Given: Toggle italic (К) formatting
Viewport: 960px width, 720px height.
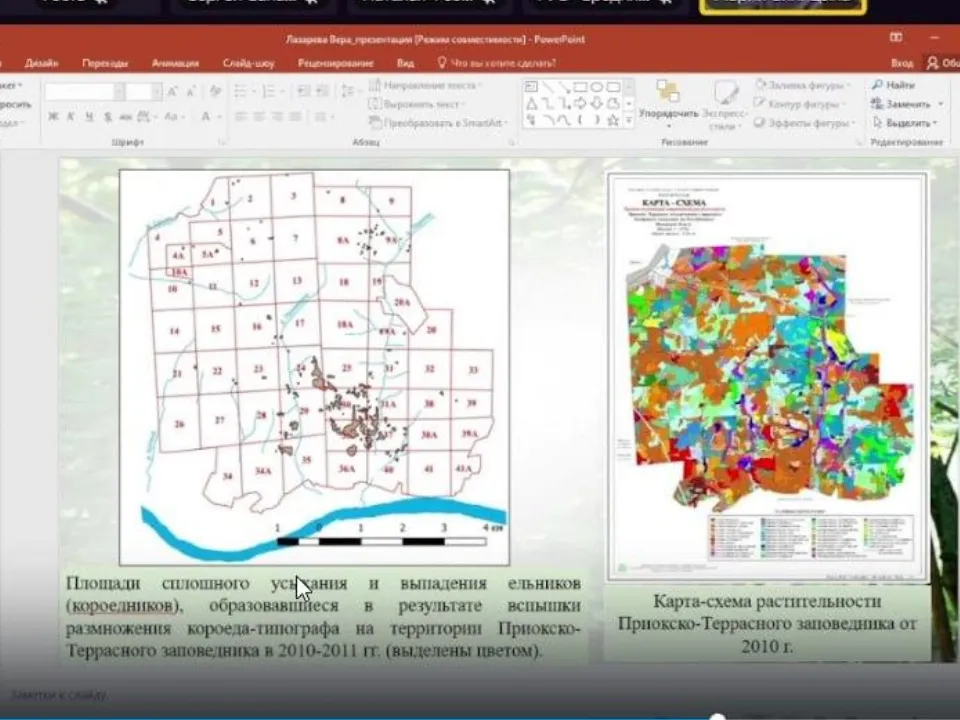Looking at the screenshot, I should tap(72, 117).
